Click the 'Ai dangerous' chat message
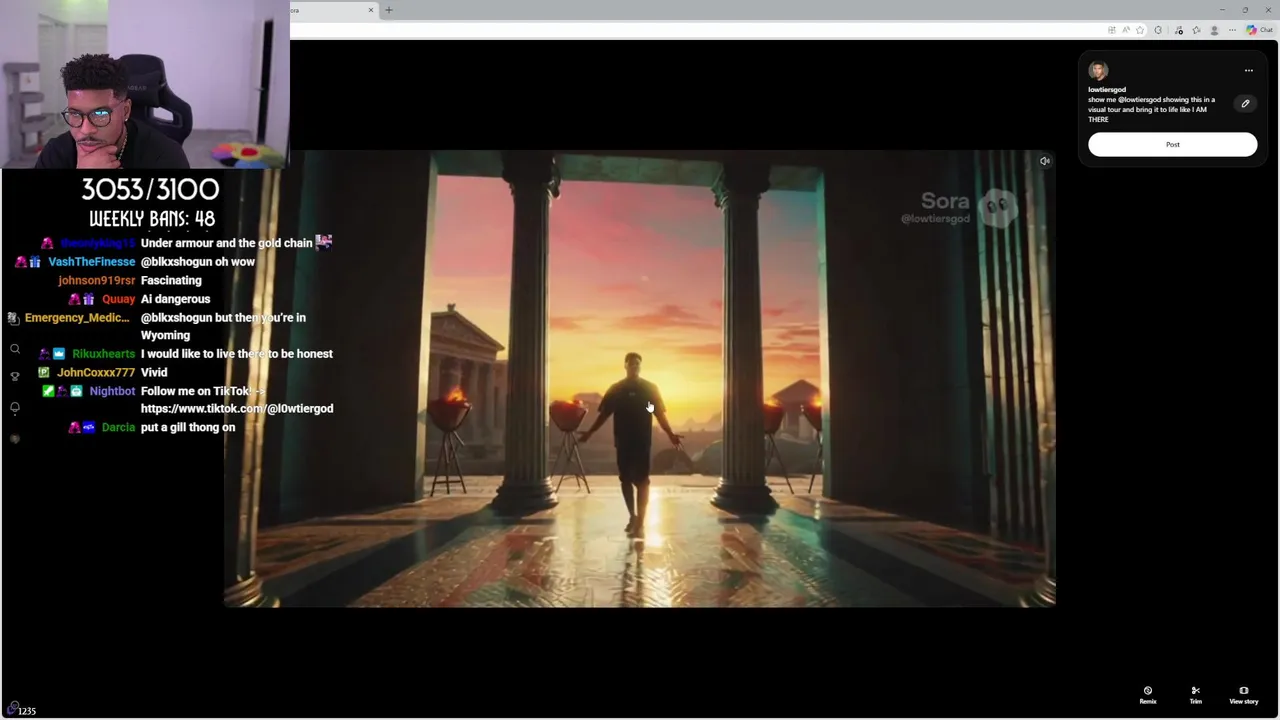 (x=175, y=299)
